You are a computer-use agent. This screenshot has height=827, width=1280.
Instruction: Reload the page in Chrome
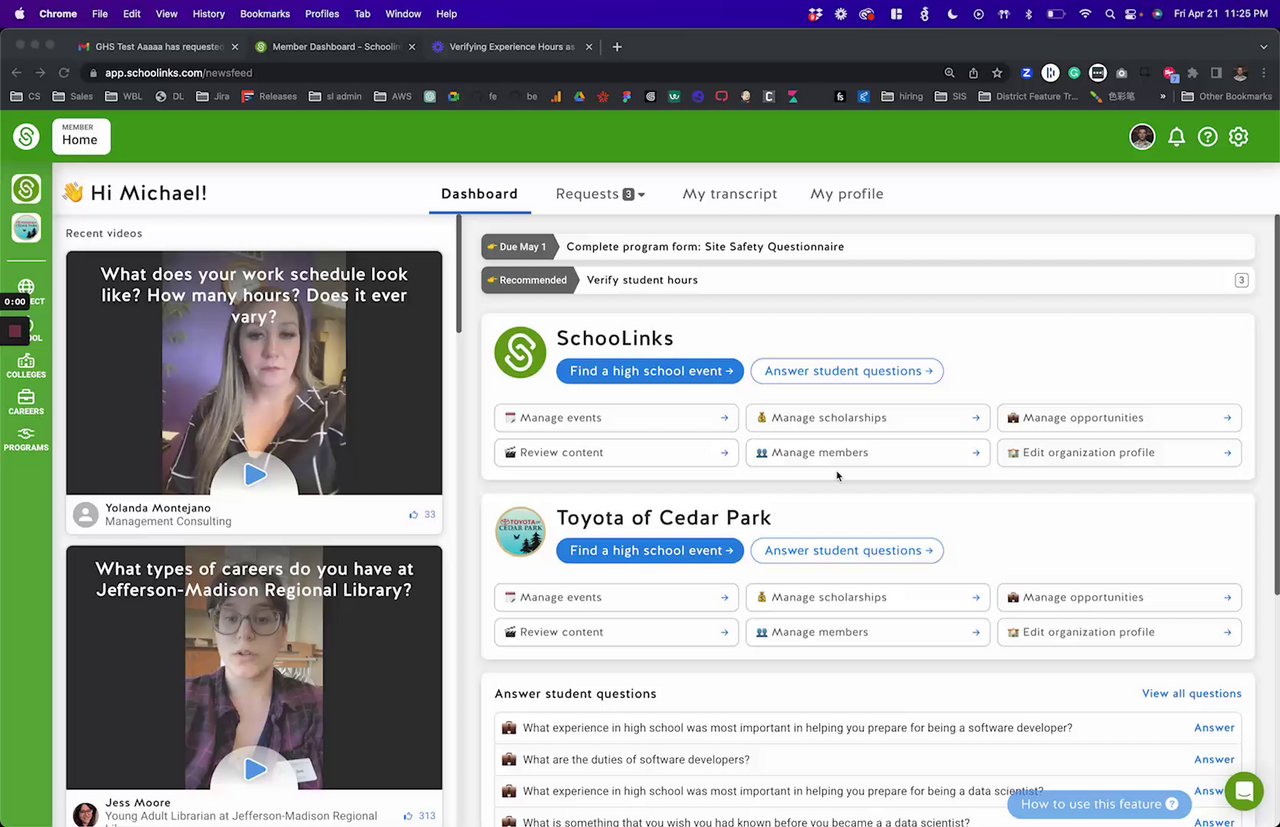point(64,73)
